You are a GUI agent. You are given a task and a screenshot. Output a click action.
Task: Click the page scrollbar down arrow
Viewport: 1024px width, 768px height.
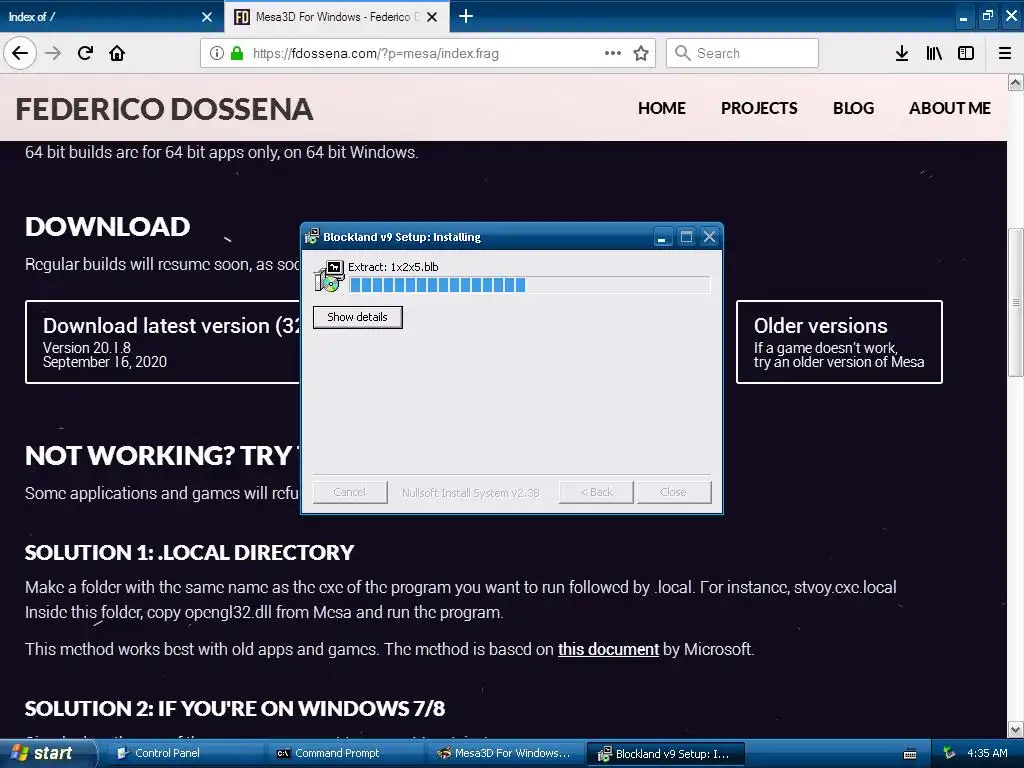[1015, 729]
